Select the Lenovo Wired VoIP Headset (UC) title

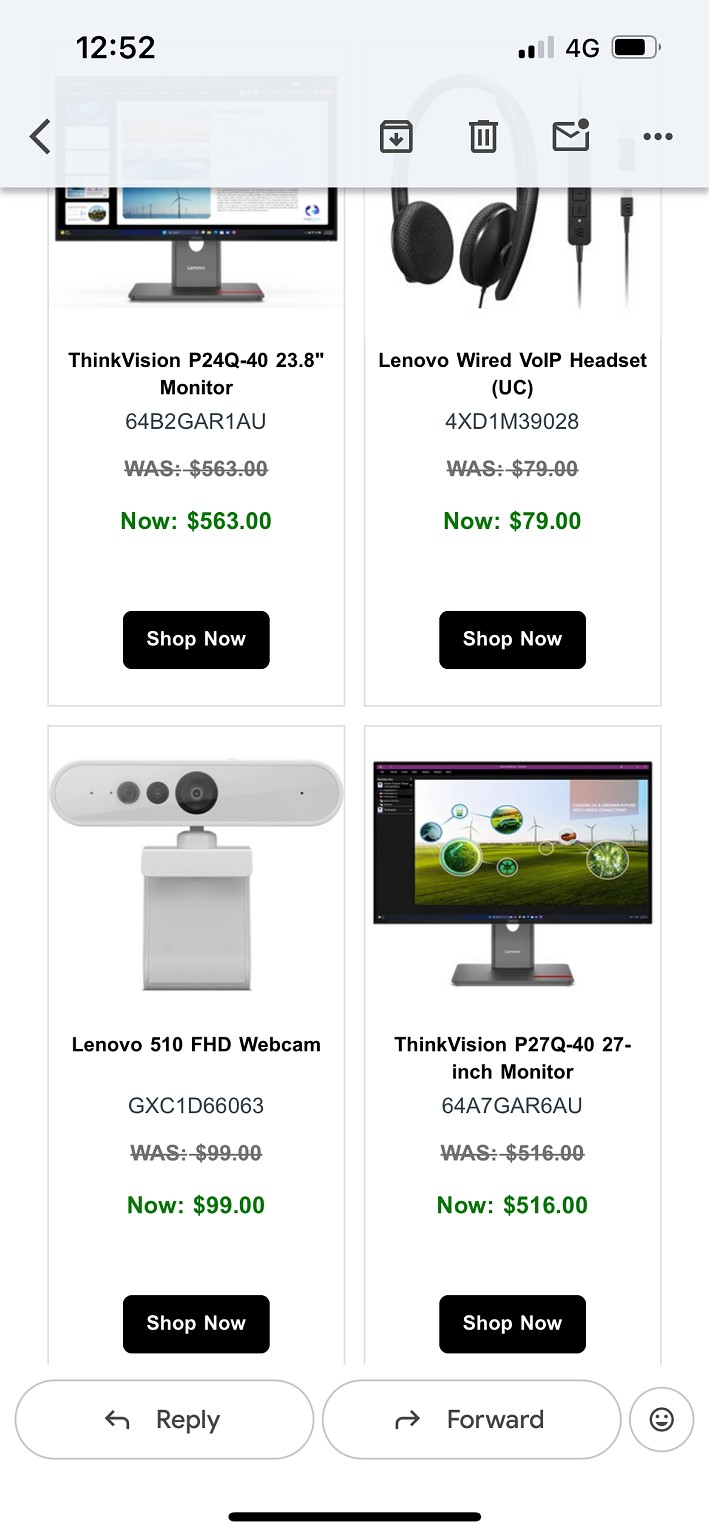(512, 374)
